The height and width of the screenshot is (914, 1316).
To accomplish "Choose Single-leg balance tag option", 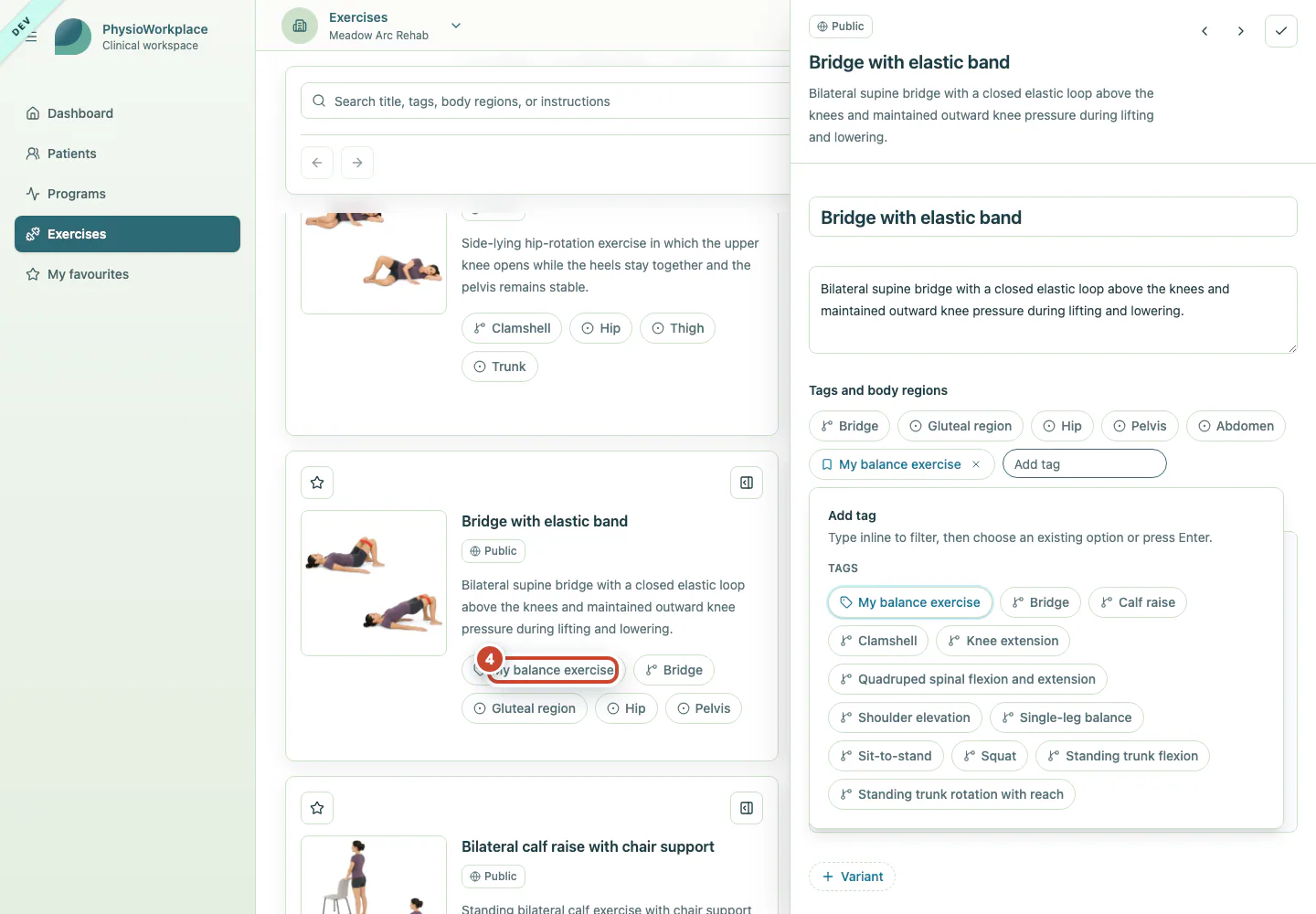I will [1067, 717].
